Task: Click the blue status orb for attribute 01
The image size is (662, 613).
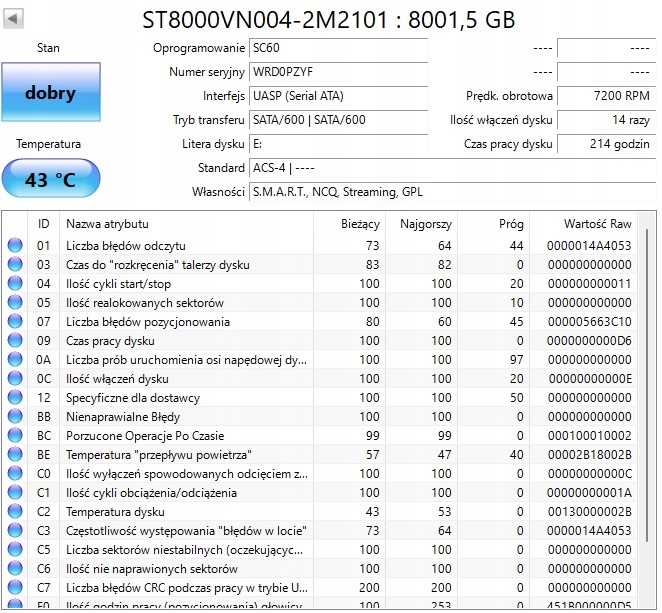Action: pyautogui.click(x=15, y=246)
